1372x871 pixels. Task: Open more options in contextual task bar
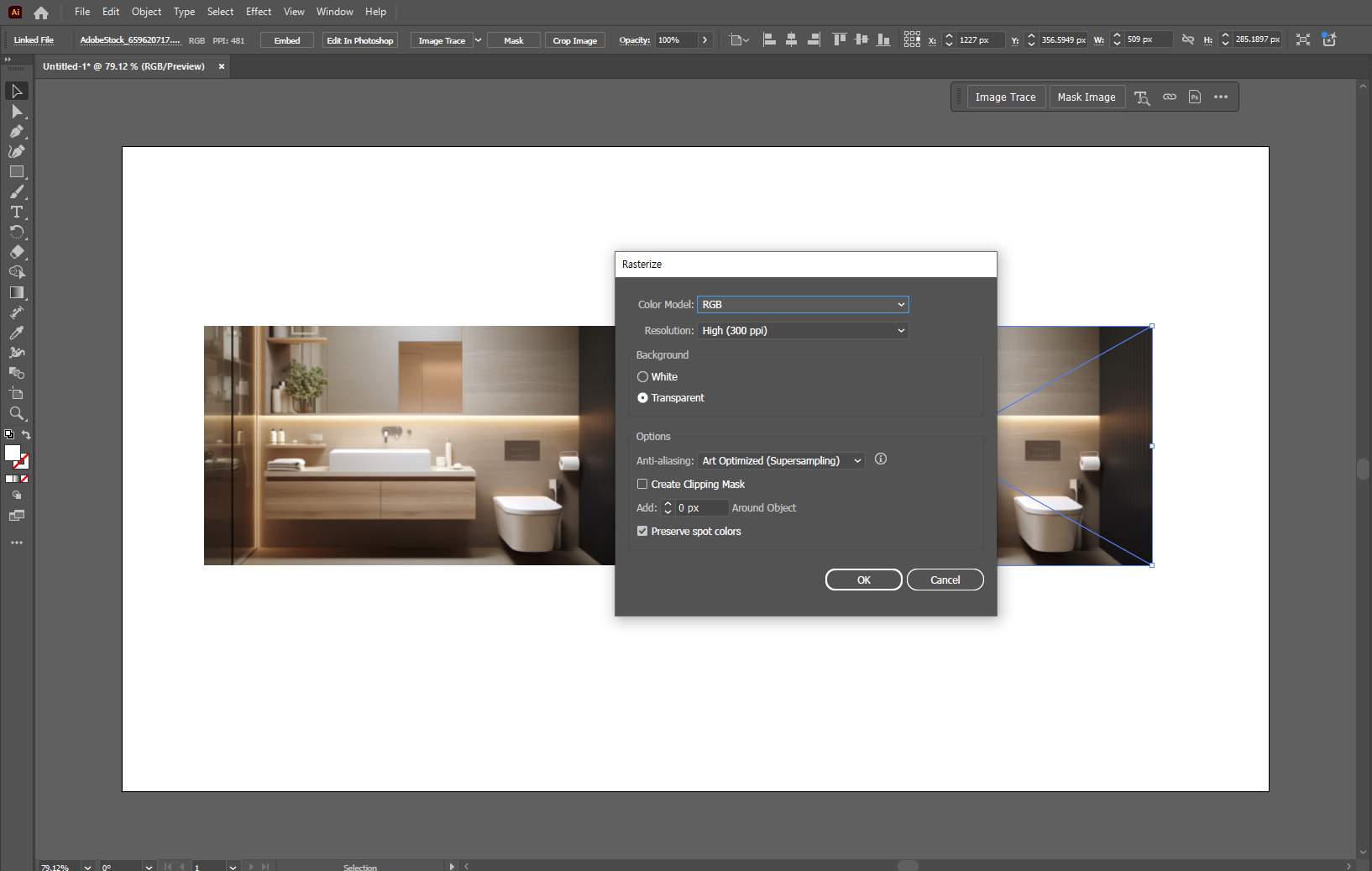coord(1221,97)
